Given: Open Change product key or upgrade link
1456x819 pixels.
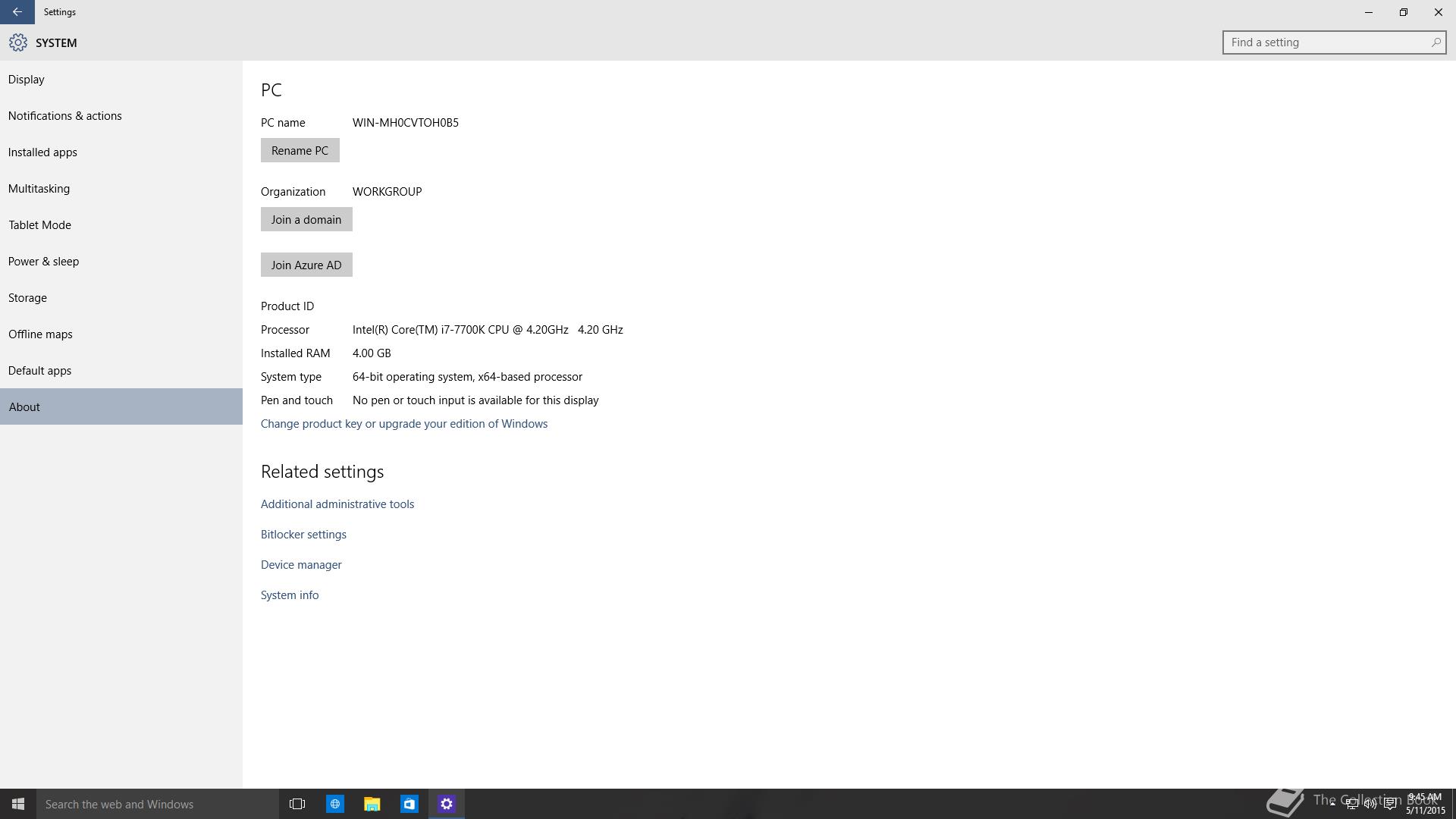Looking at the screenshot, I should pos(404,424).
